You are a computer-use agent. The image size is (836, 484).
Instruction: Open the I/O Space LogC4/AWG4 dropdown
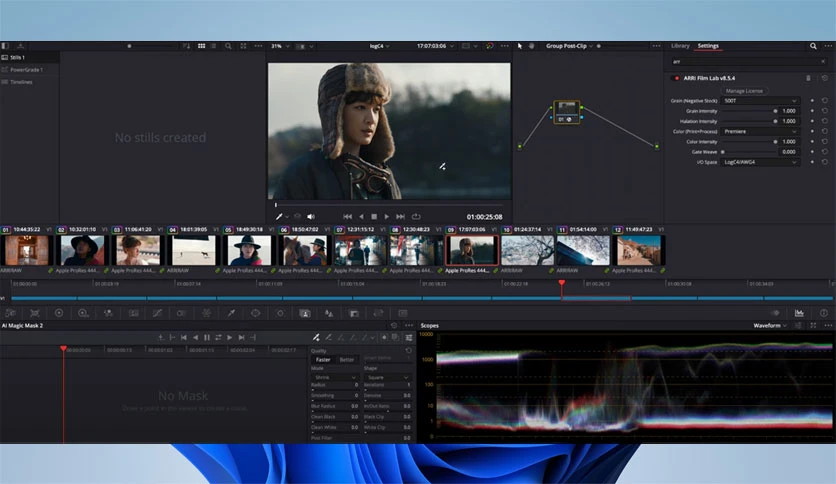(x=760, y=162)
